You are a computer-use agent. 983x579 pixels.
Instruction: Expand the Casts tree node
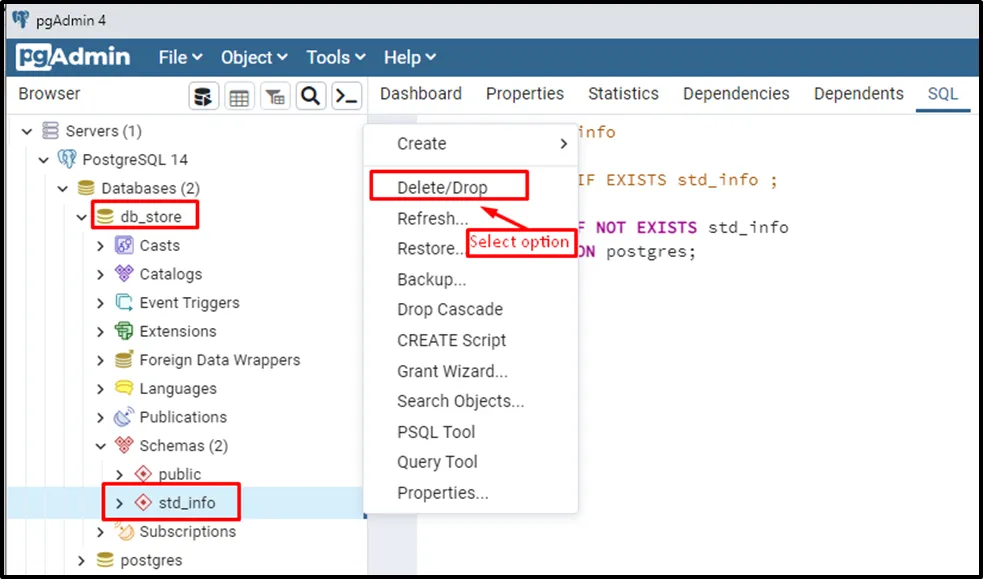click(x=100, y=246)
